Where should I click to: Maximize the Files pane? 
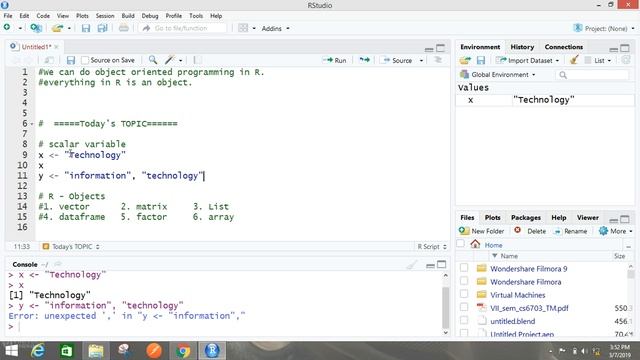coord(625,219)
